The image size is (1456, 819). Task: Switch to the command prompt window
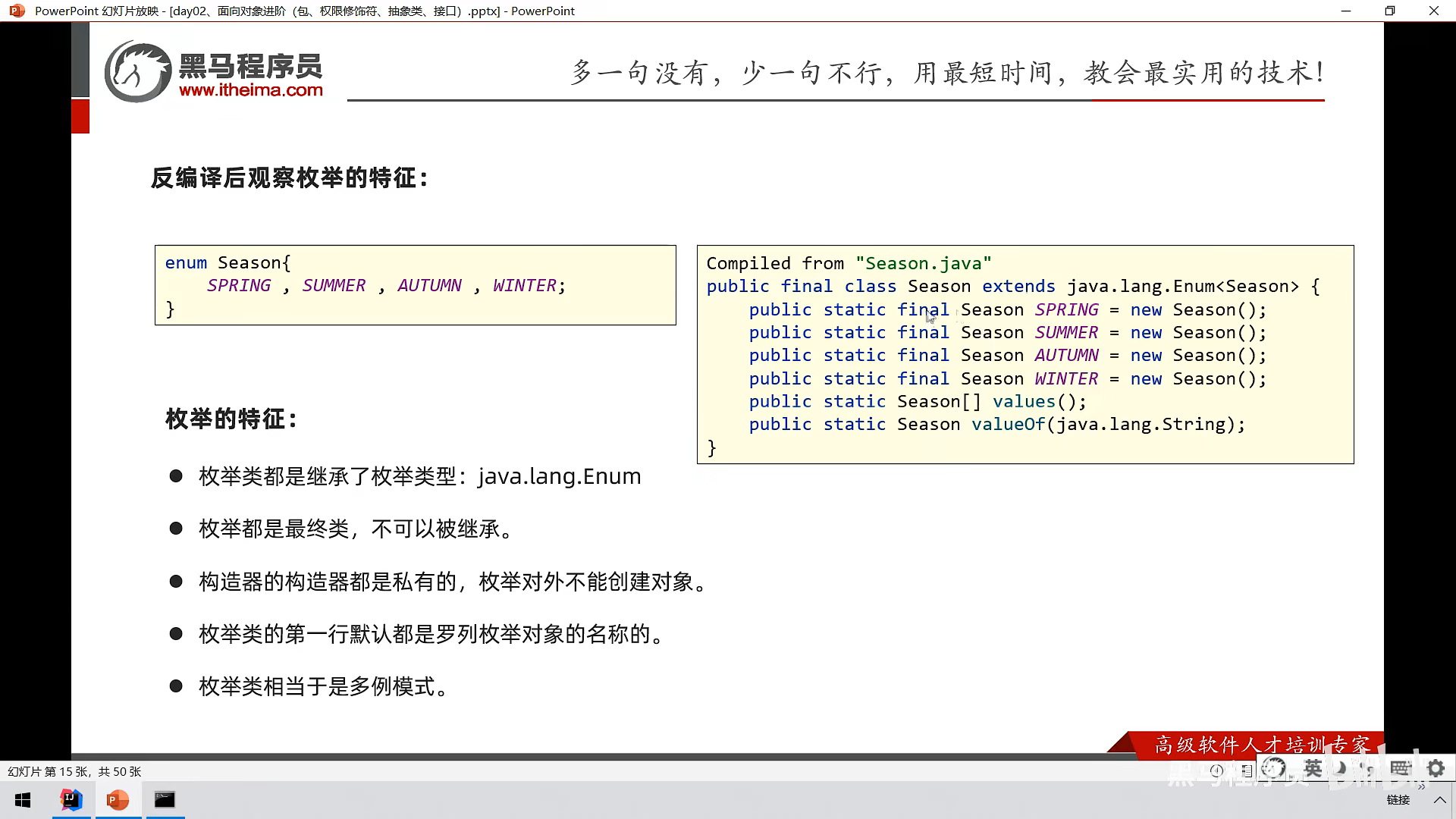coord(165,800)
